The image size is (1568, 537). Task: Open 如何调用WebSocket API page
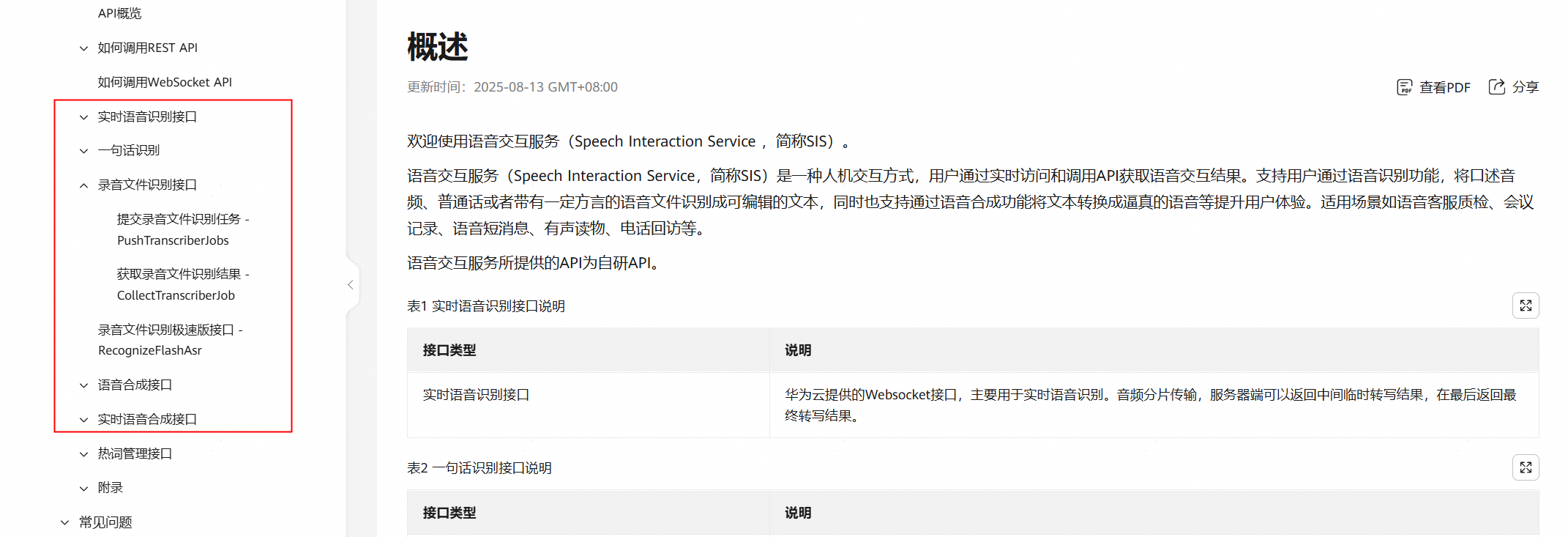(x=165, y=82)
